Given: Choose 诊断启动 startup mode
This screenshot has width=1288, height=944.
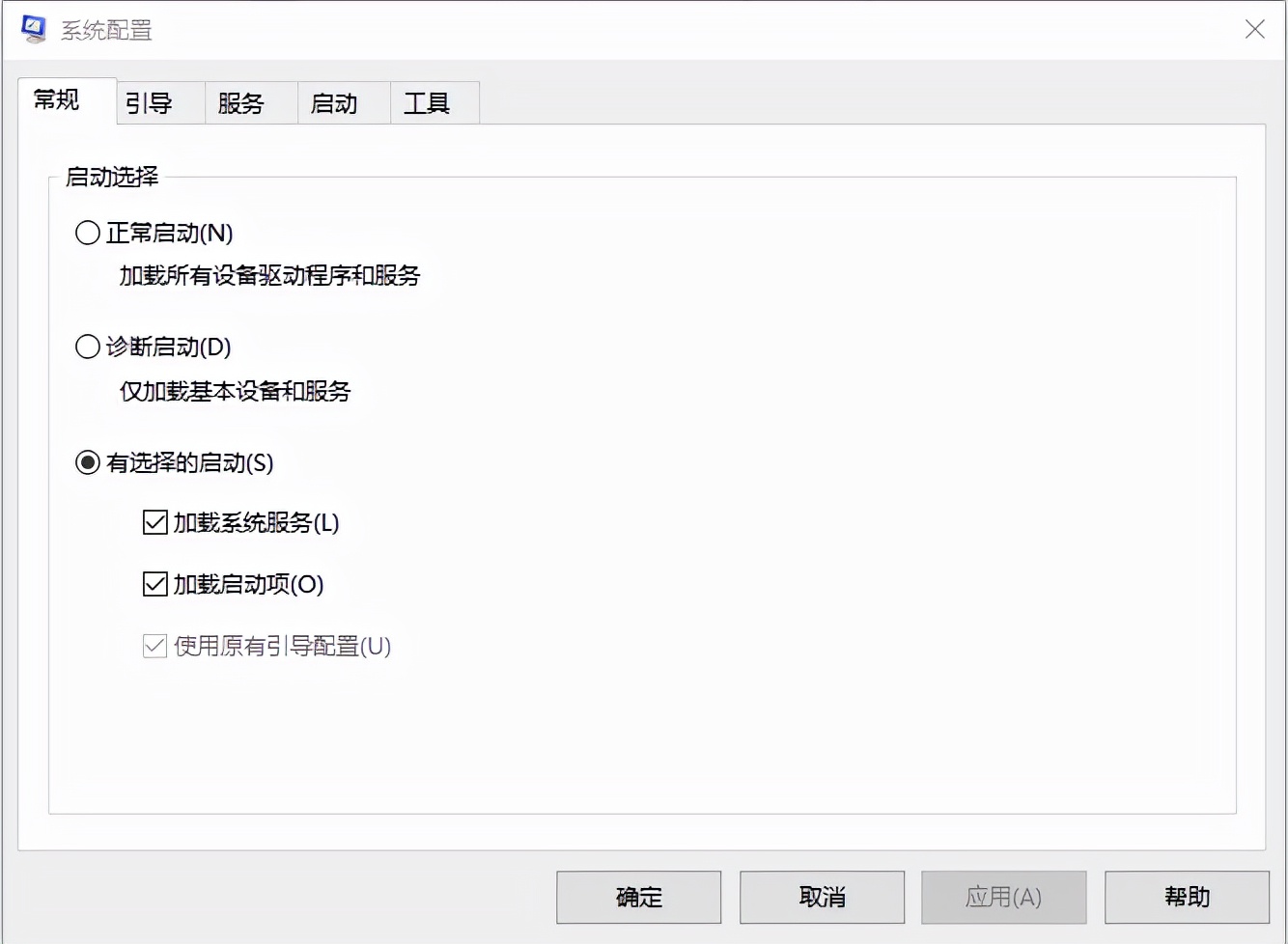Looking at the screenshot, I should pyautogui.click(x=87, y=347).
